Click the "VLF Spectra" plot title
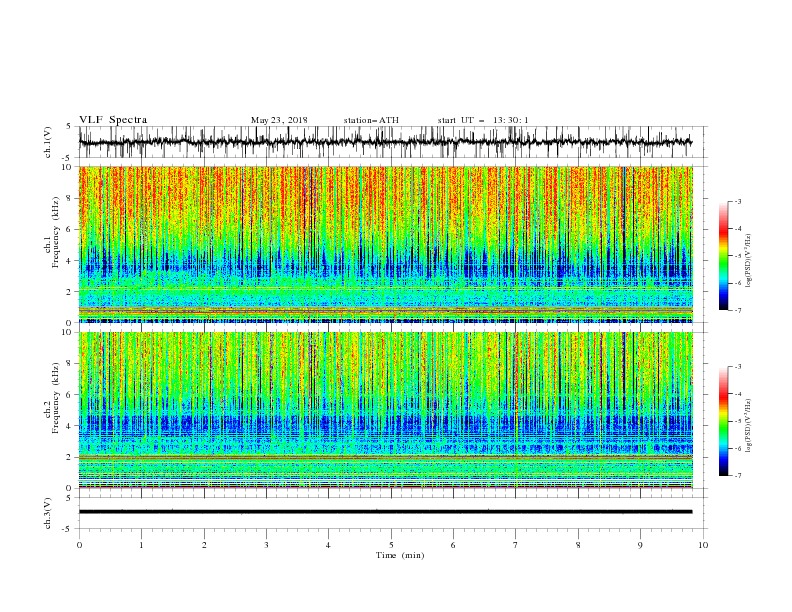The image size is (792, 612). [113, 120]
